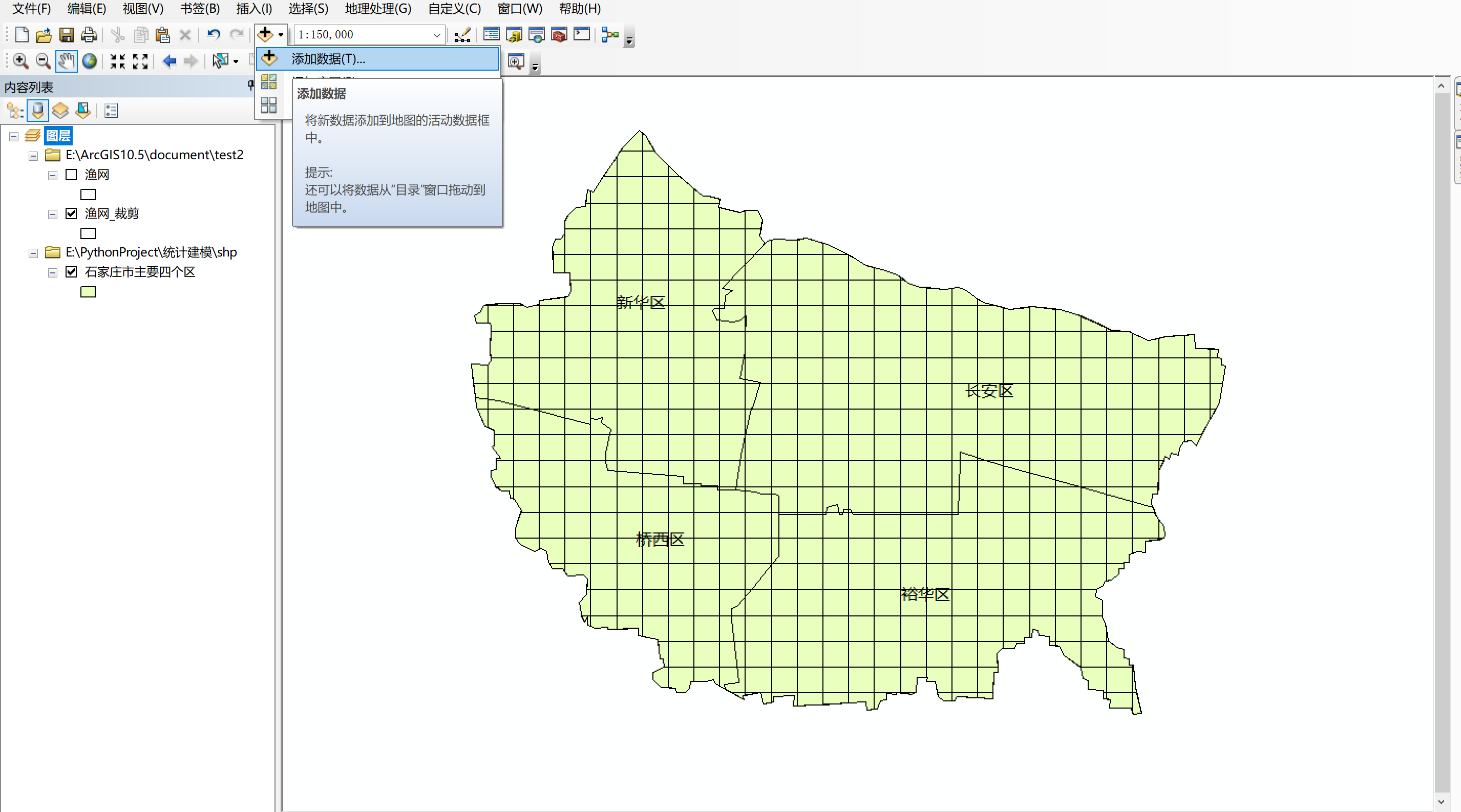Open the 选择 menu
This screenshot has width=1461, height=812.
pyautogui.click(x=307, y=9)
